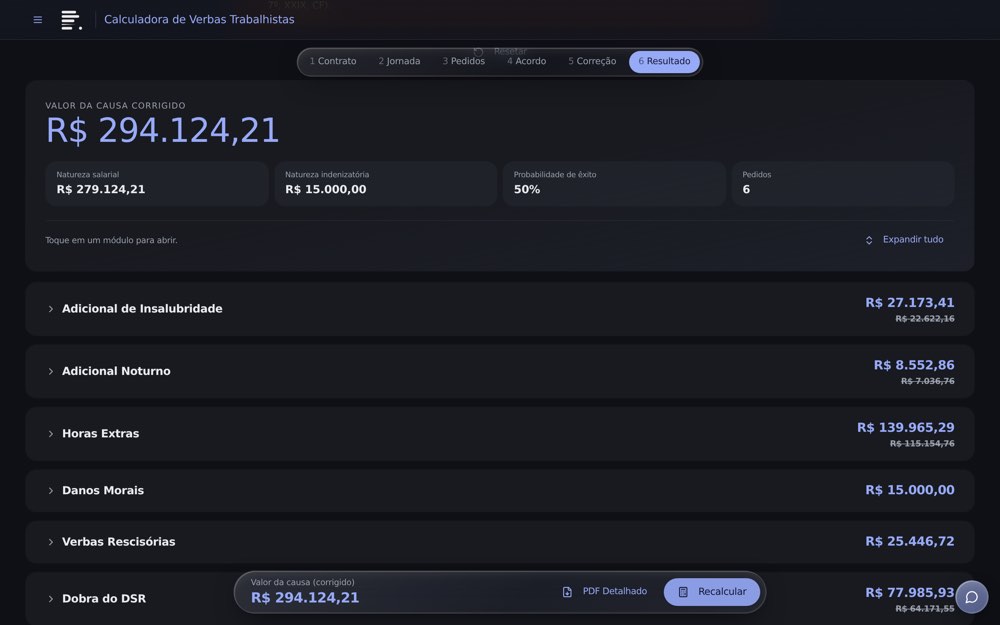Open the chat support bubble
1000x625 pixels.
(x=971, y=597)
